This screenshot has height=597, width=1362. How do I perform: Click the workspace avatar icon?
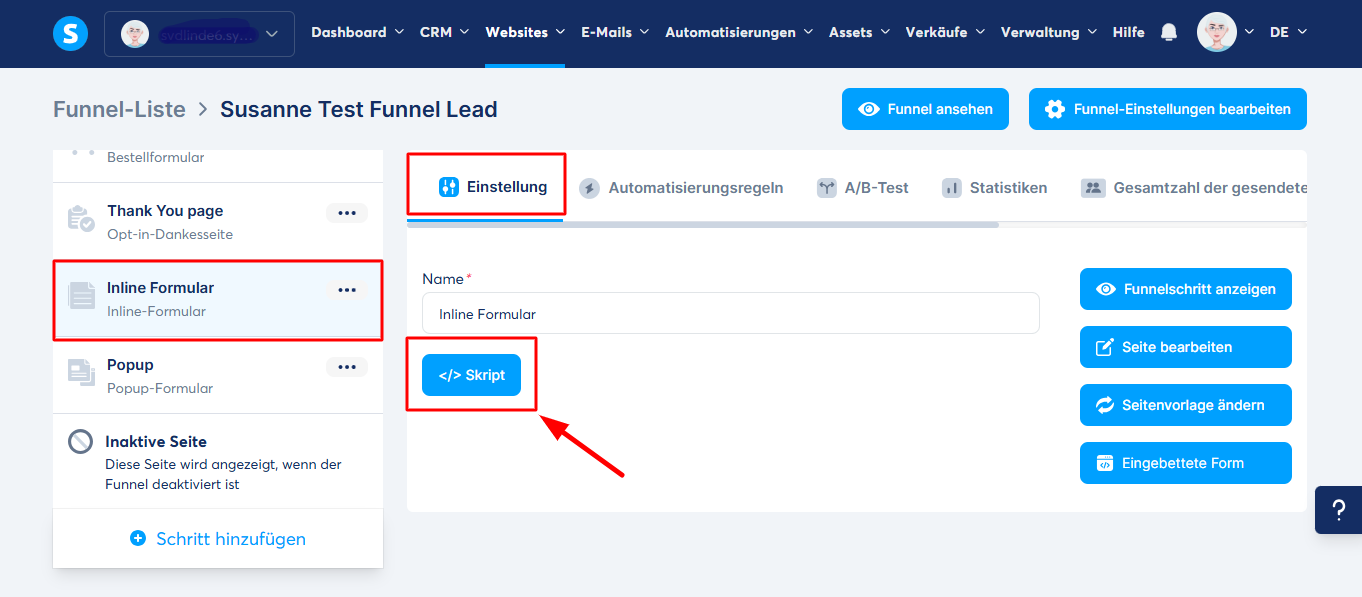[x=135, y=34]
